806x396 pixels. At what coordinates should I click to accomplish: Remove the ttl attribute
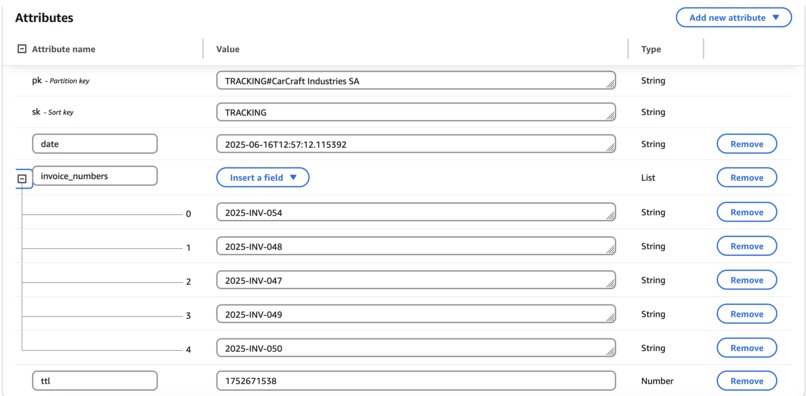pyautogui.click(x=746, y=381)
